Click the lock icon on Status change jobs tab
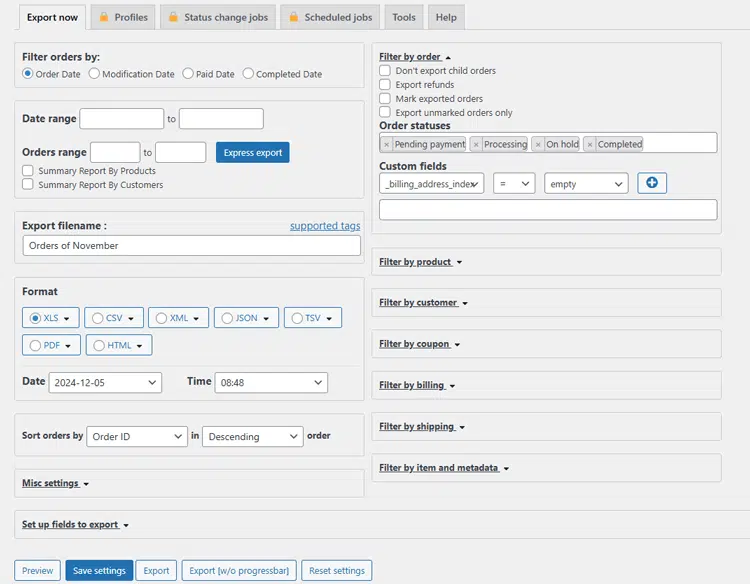 (x=173, y=17)
